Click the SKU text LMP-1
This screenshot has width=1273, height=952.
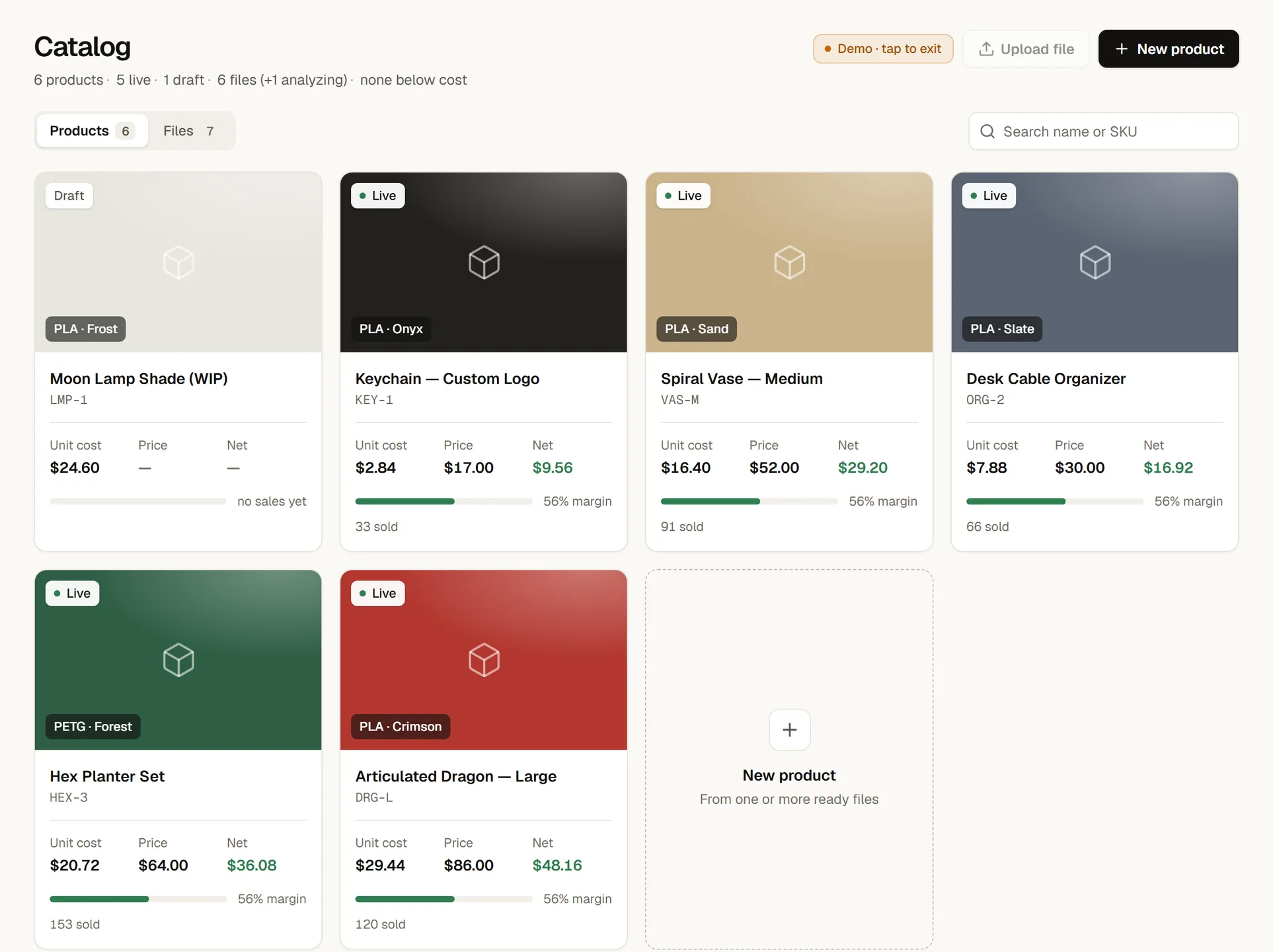(69, 400)
